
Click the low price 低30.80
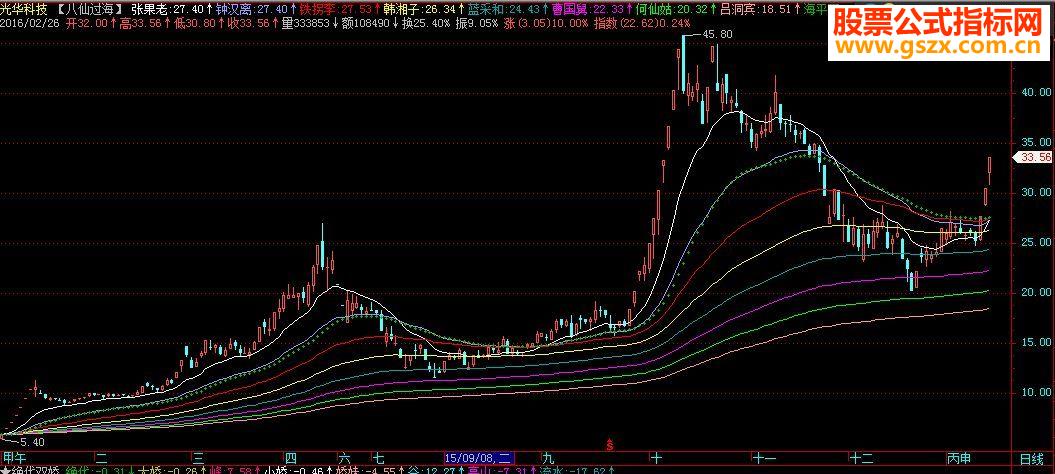click(196, 24)
